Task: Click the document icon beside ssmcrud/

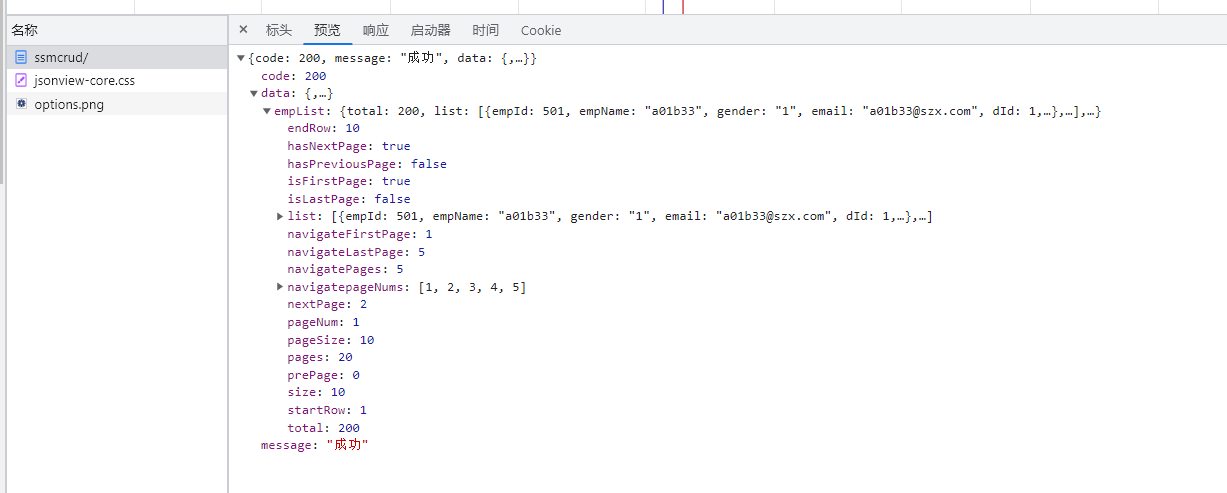Action: pyautogui.click(x=21, y=58)
